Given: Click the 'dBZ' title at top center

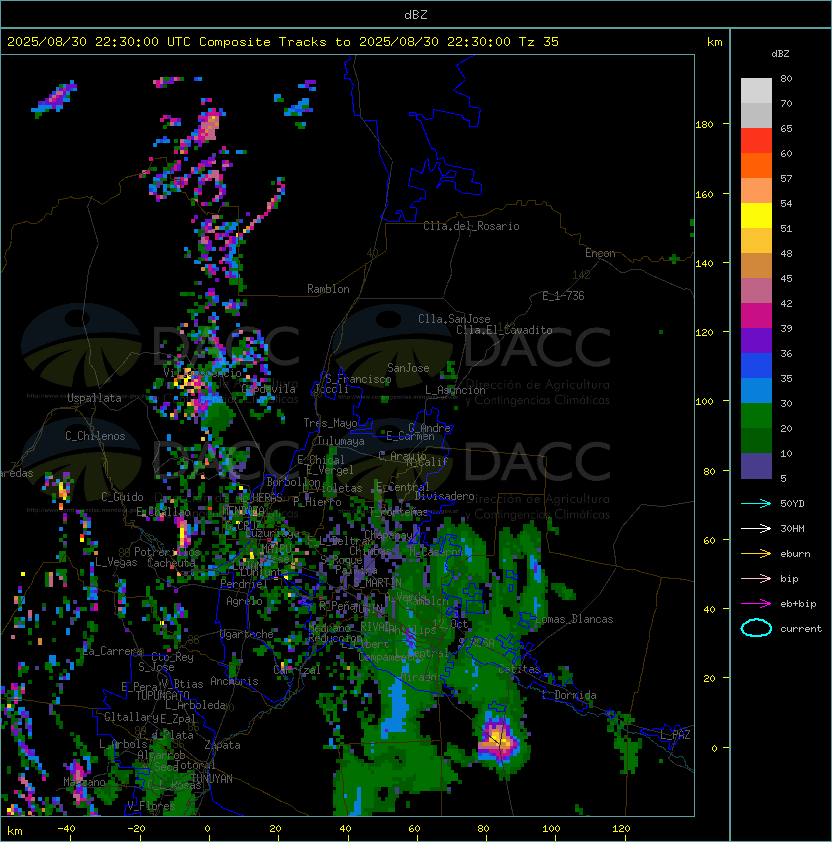Looking at the screenshot, I should [x=416, y=15].
